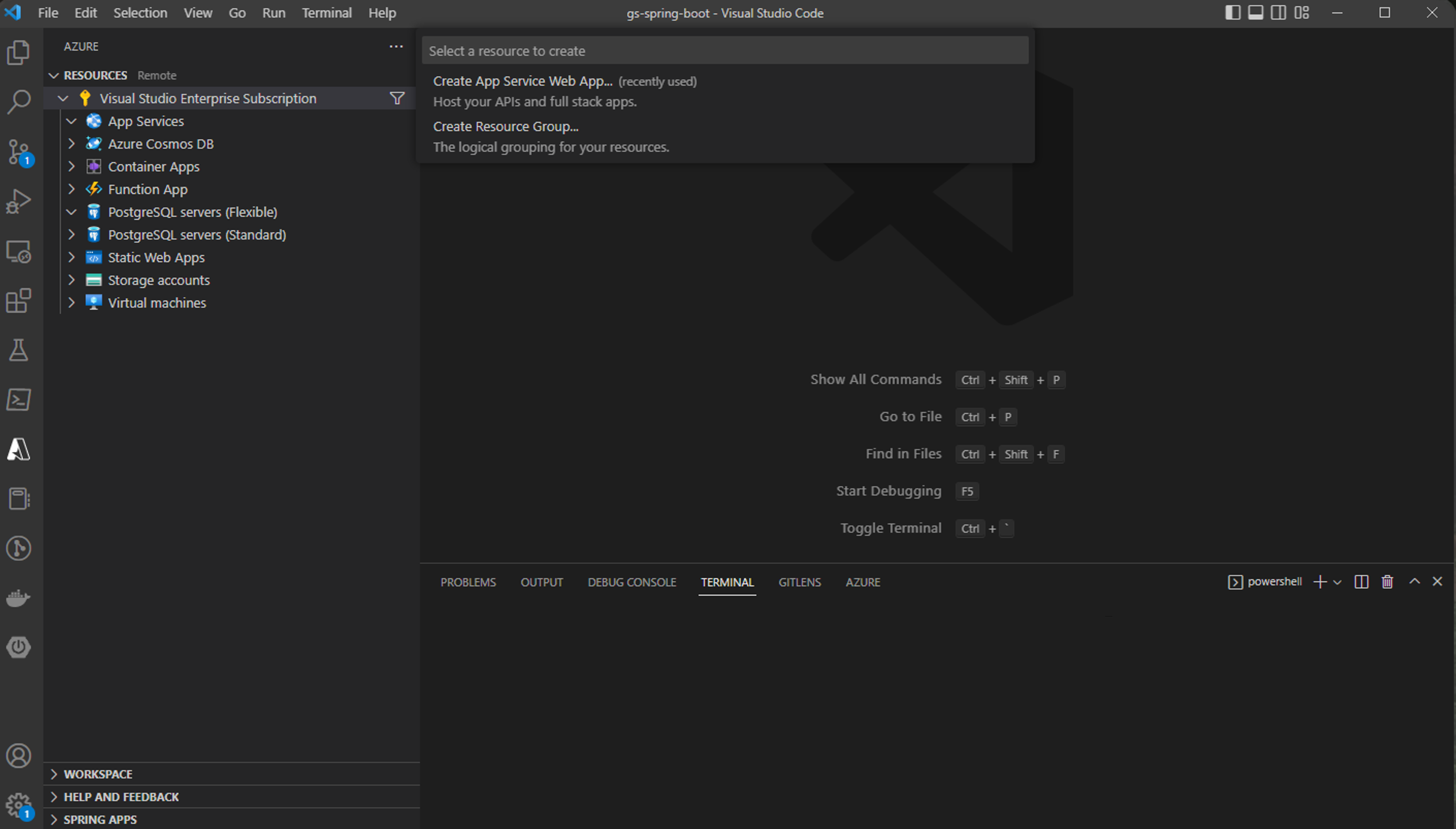Open the Azure panel more actions ellipsis
Viewport: 1456px width, 829px height.
pos(396,46)
